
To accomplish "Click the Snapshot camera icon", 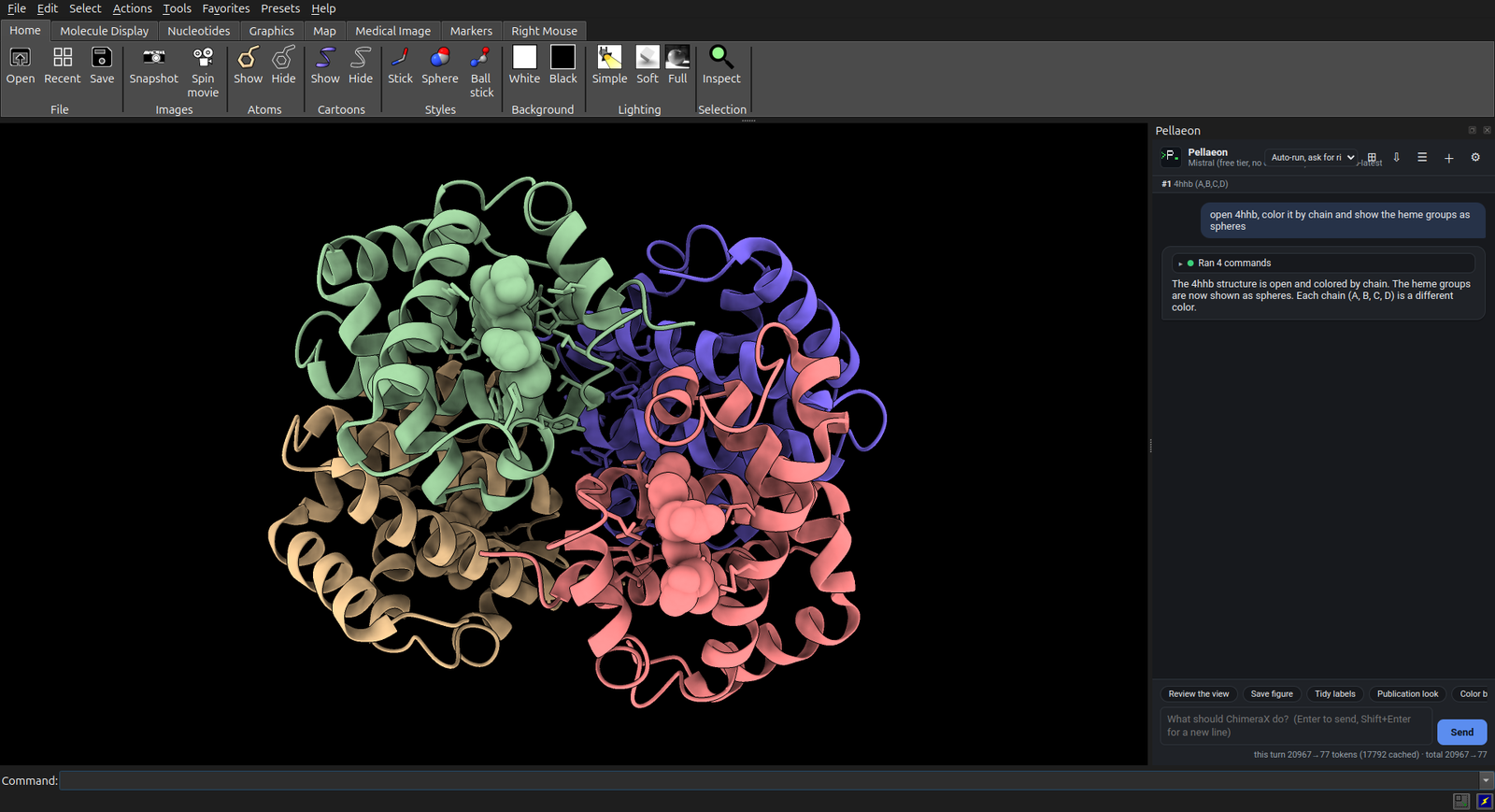I will 153,58.
